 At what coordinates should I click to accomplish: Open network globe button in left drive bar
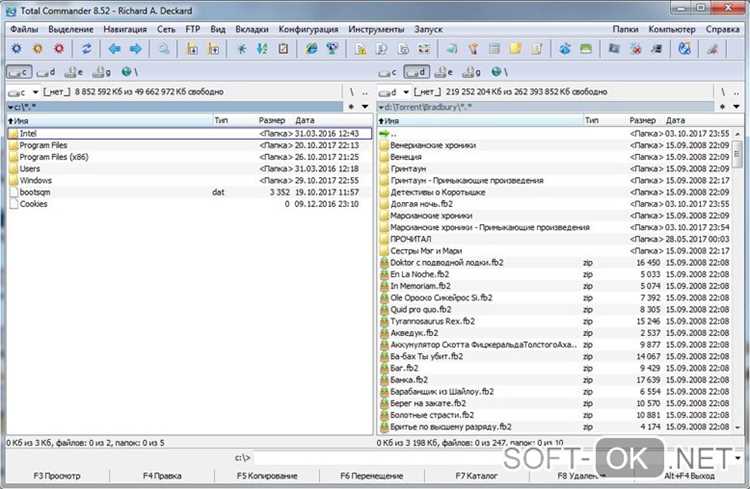pos(129,72)
